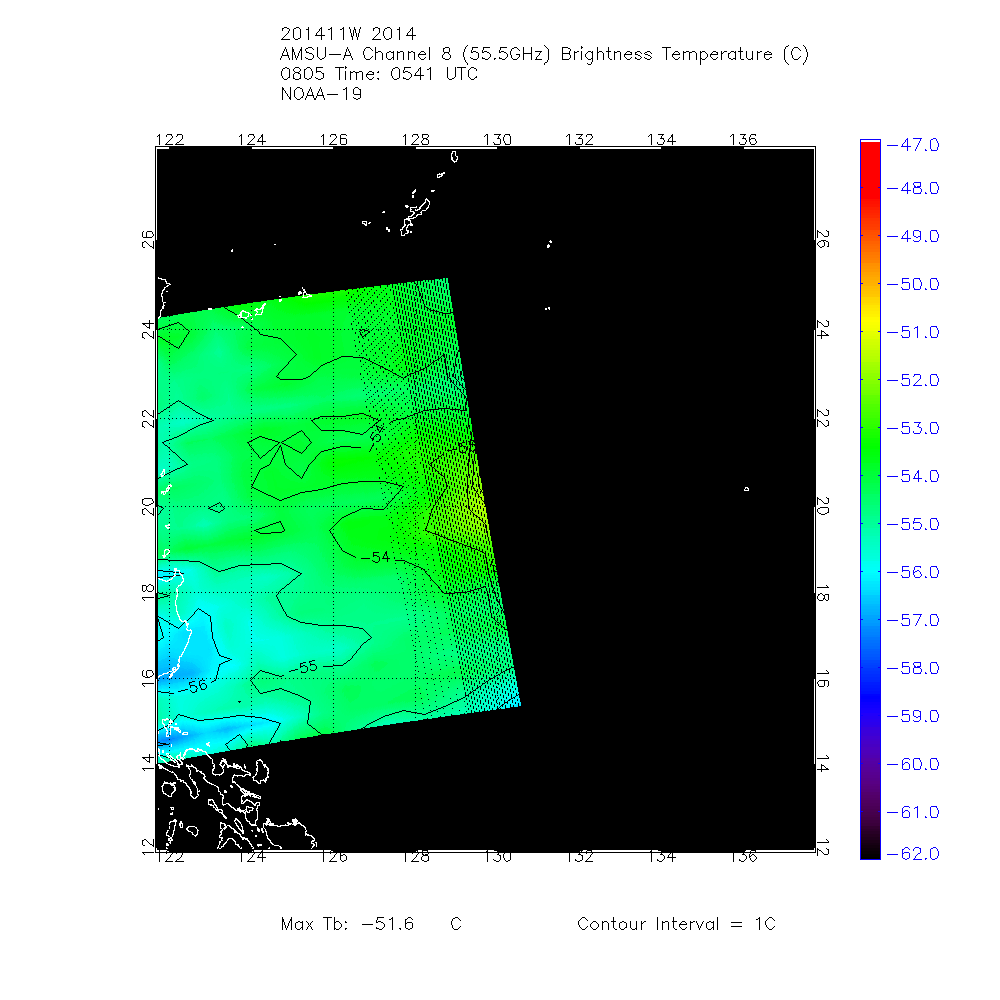1000x1000 pixels.
Task: Select the 22 latitude label on right axis
Action: [823, 418]
